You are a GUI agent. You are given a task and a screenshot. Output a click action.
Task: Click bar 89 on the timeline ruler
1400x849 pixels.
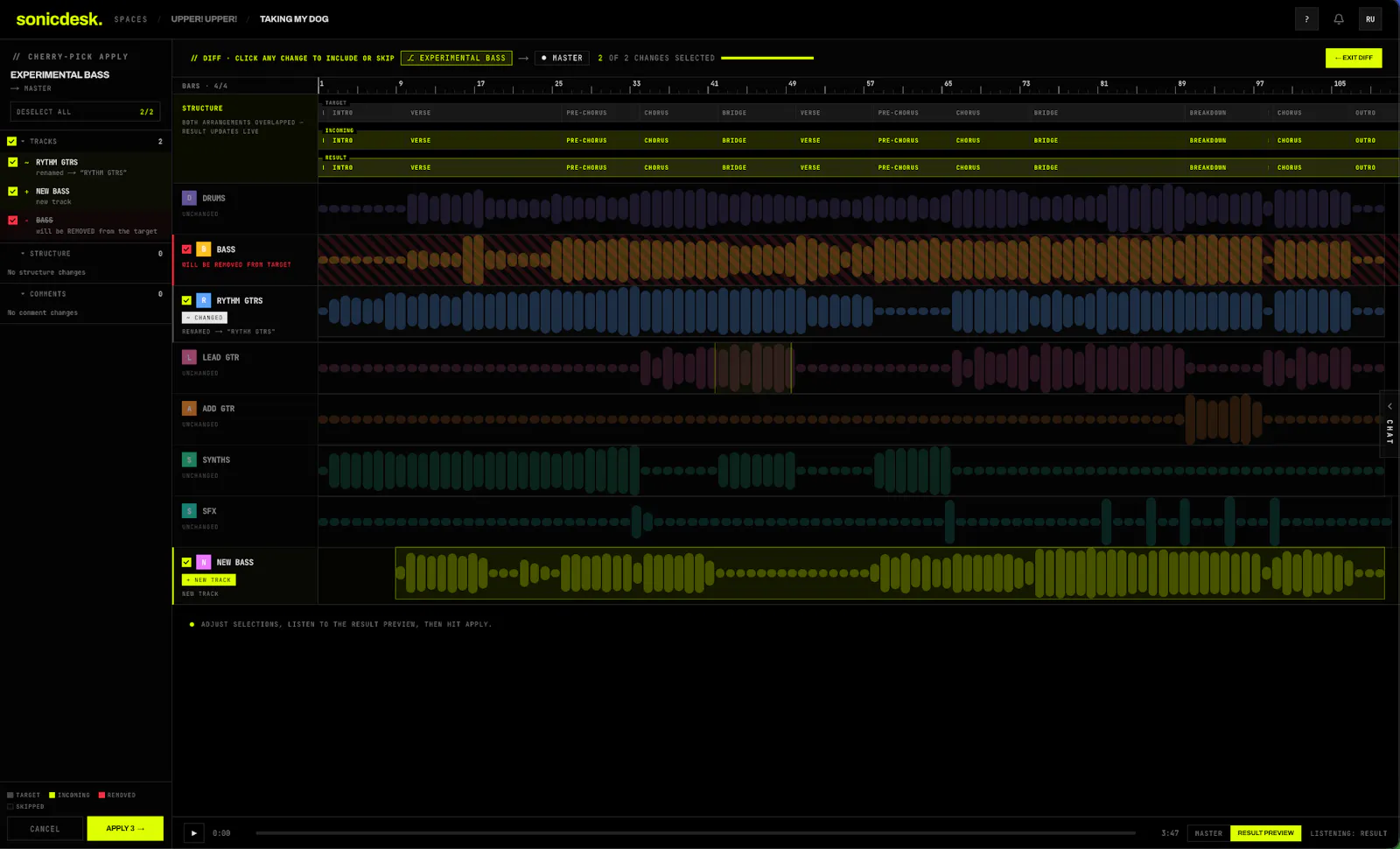(1182, 85)
